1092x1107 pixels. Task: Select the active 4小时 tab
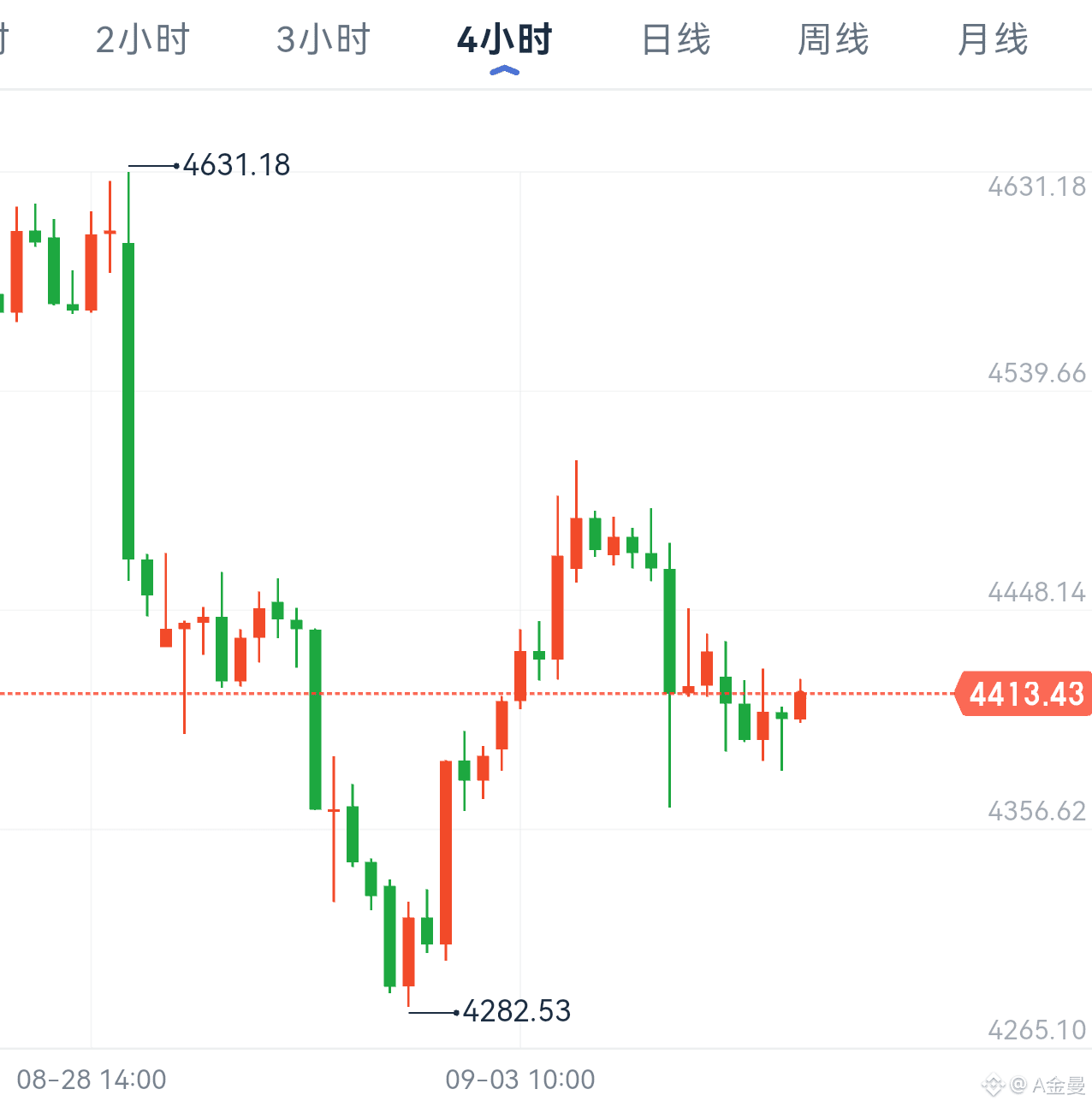505,40
